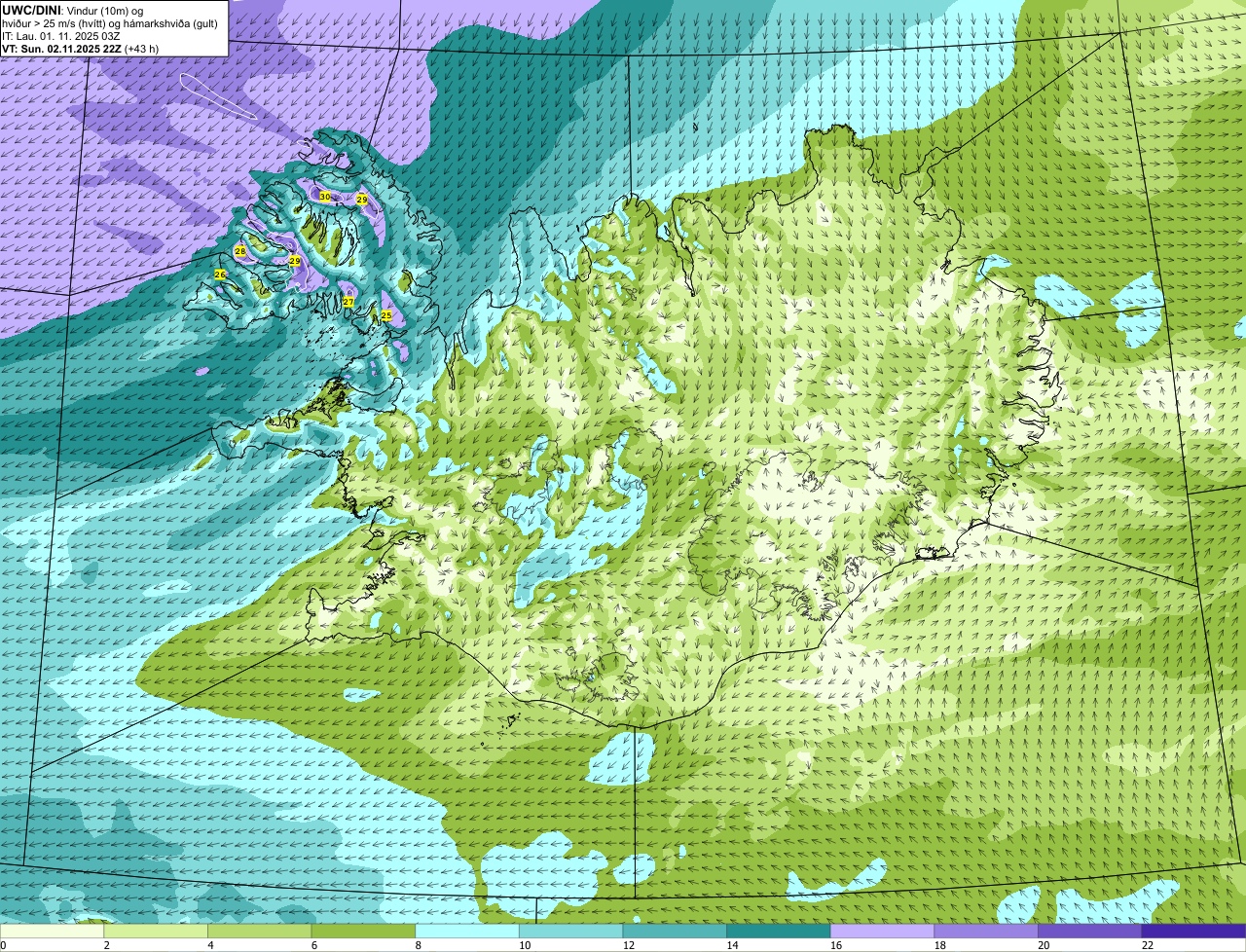Click the "IT: Lau. 01. 11. 2025 03Z" line
1246x952 pixels.
[61, 36]
